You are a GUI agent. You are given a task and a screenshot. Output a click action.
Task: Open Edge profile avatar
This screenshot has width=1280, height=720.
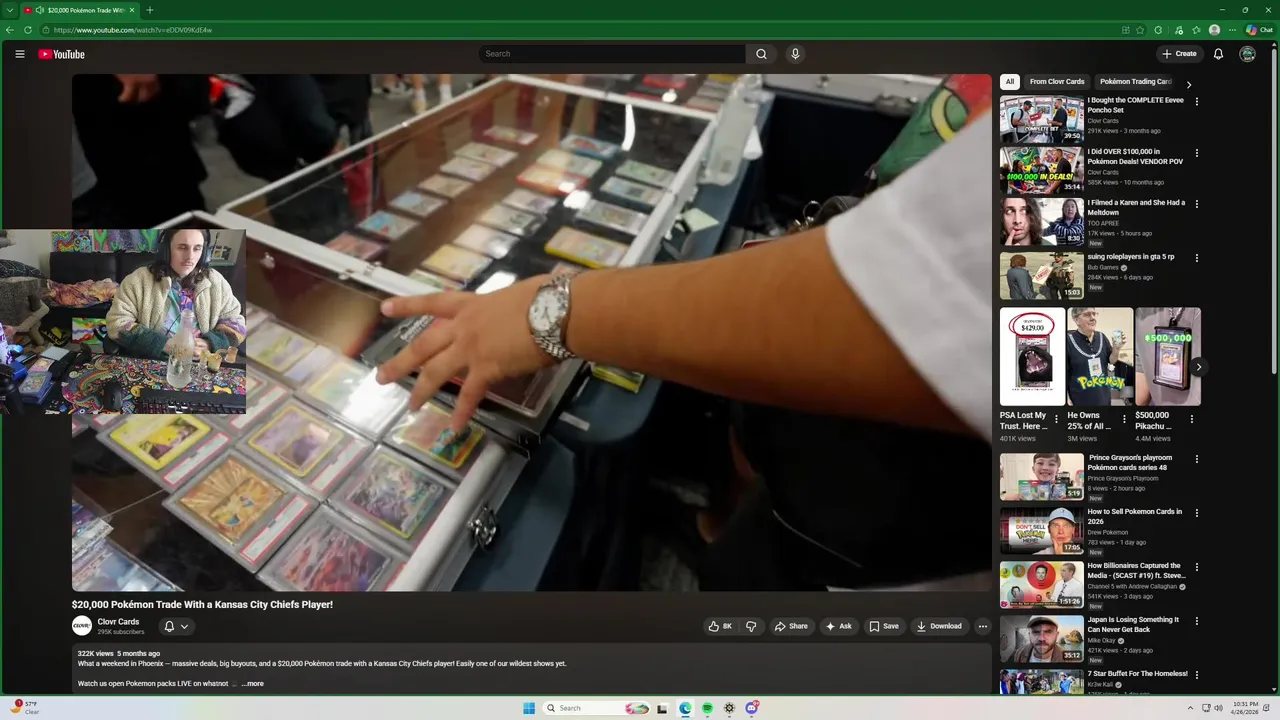[x=1214, y=30]
